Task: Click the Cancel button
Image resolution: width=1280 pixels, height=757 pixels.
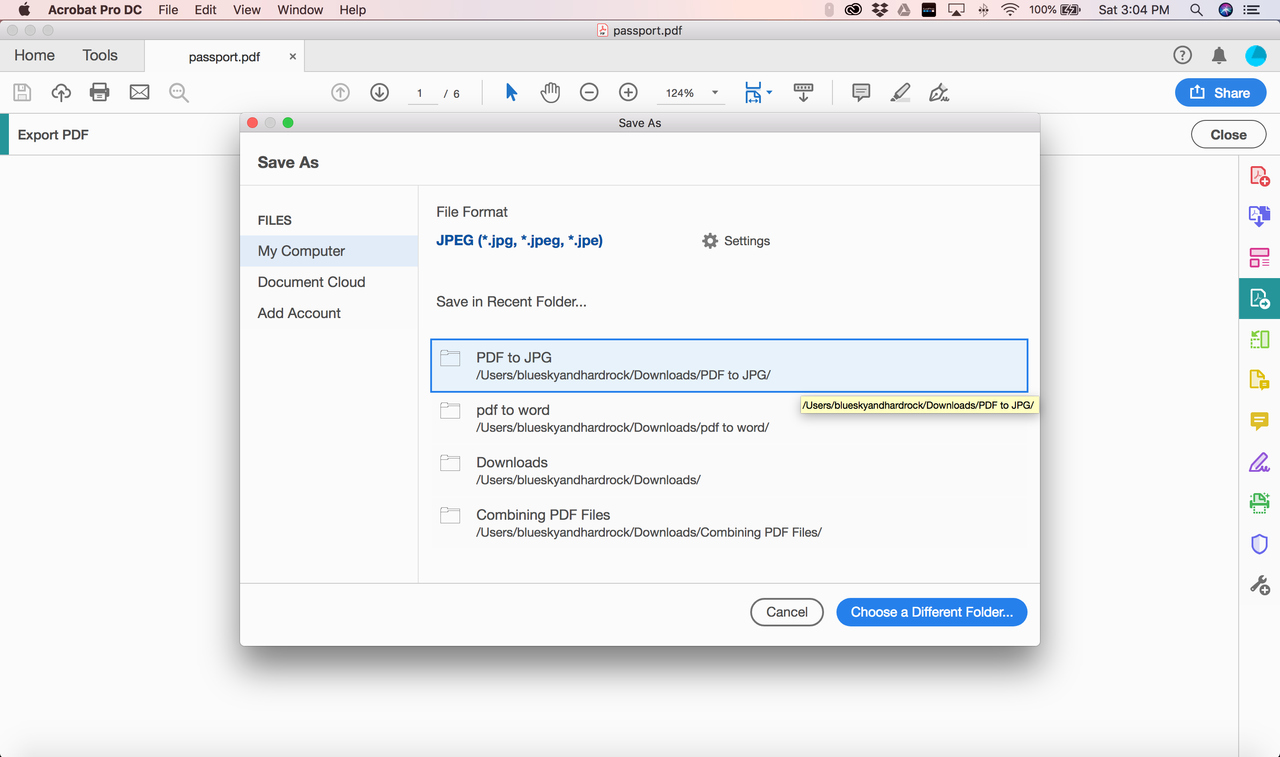Action: point(787,612)
